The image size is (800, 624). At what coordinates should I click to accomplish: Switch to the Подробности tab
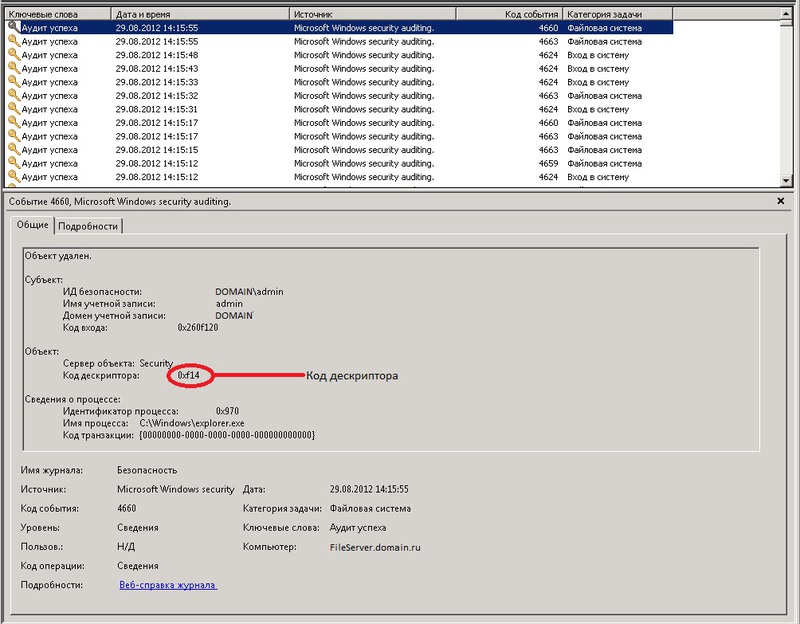(x=88, y=226)
